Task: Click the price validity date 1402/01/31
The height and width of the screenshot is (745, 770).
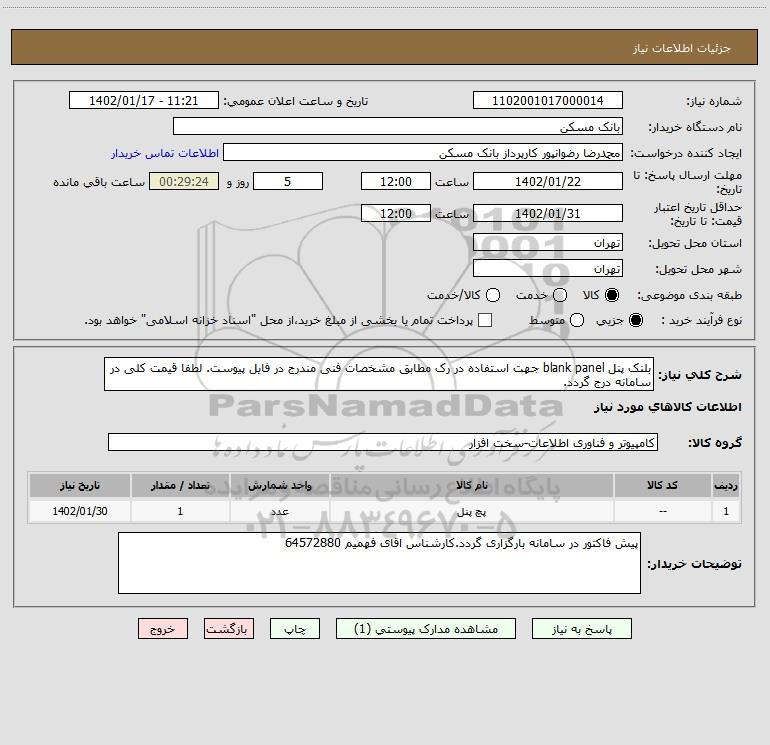Action: point(548,213)
